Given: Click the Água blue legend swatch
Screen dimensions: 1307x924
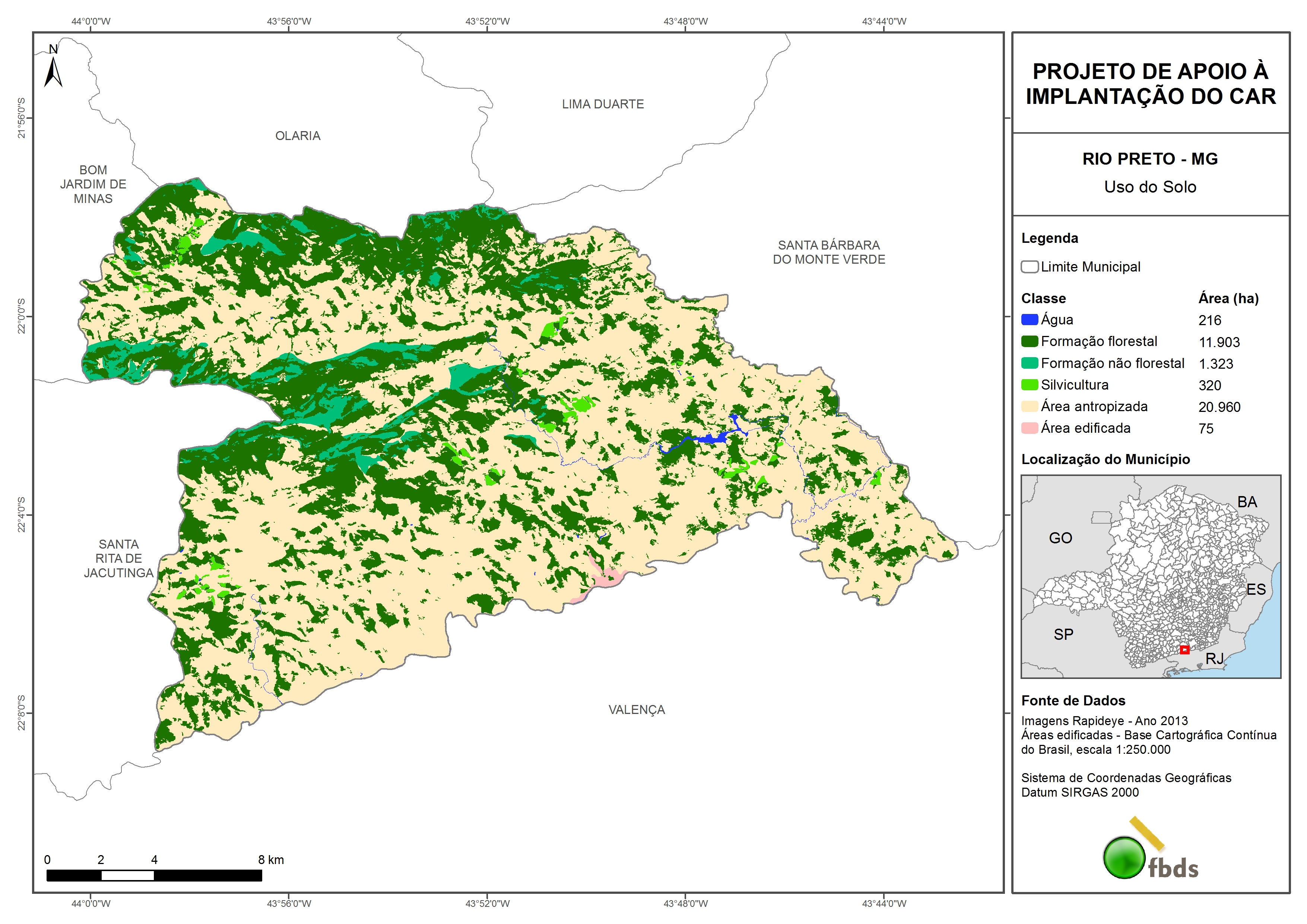Looking at the screenshot, I should pyautogui.click(x=1029, y=320).
